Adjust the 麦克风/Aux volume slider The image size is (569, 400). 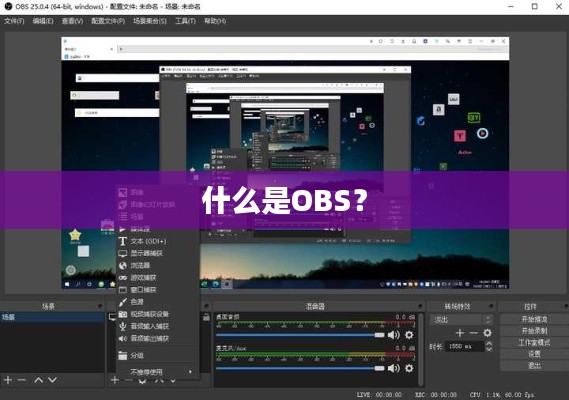click(x=300, y=368)
